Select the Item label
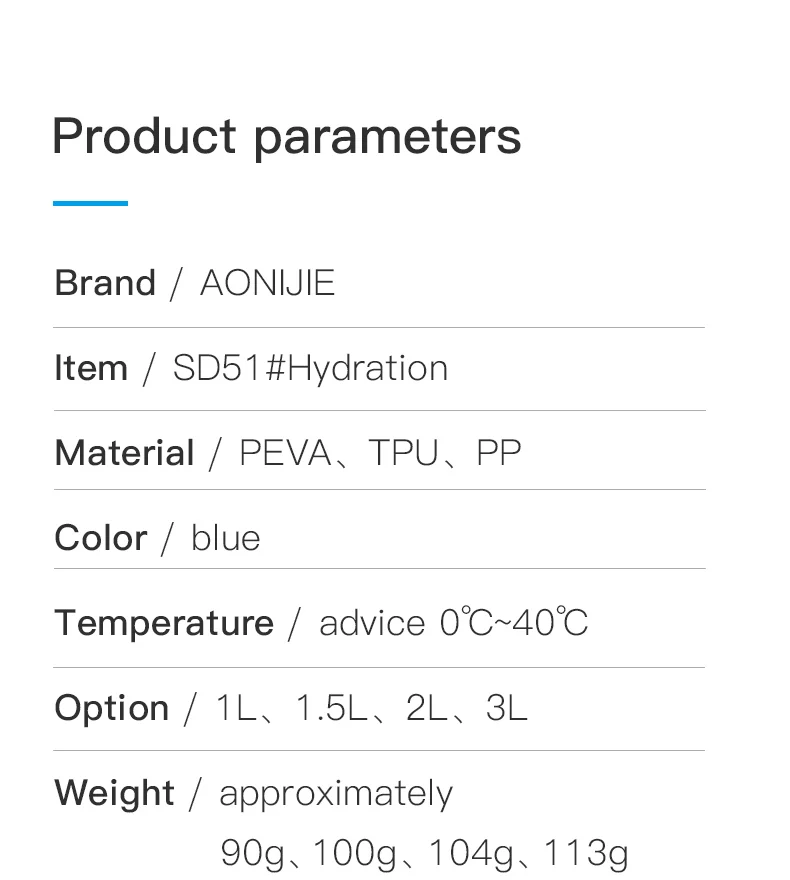This screenshot has height=880, width=790. coord(91,368)
